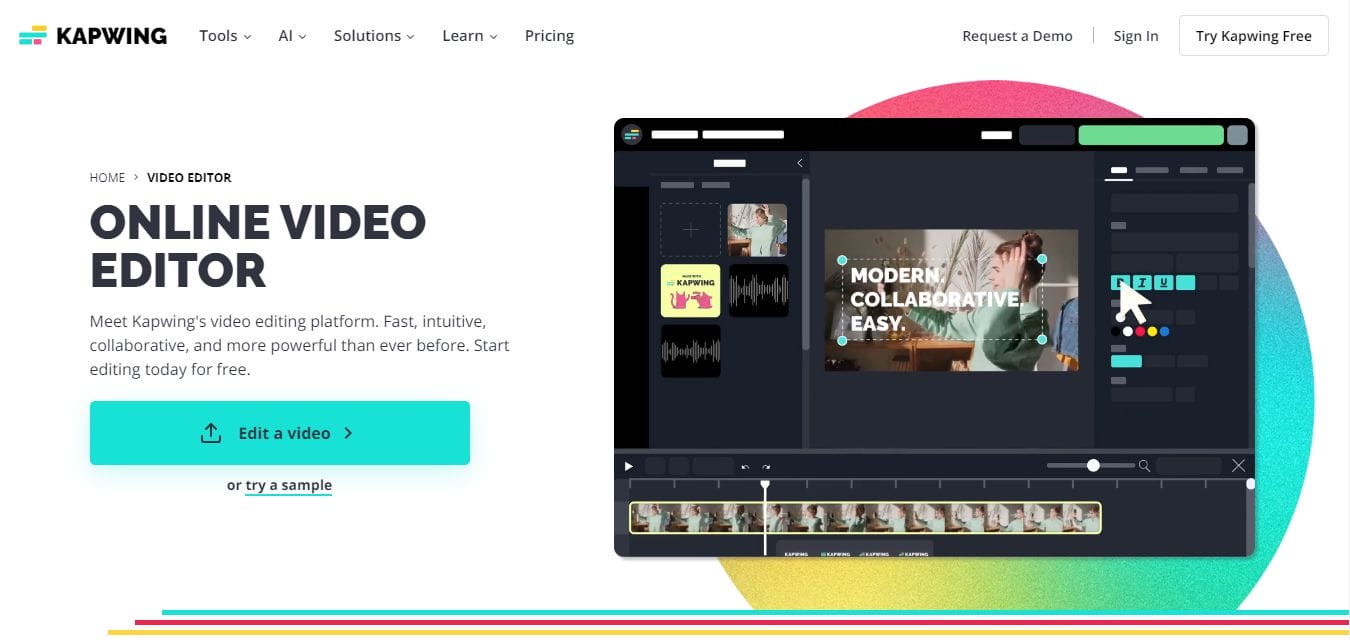Viewport: 1350px width, 640px height.
Task: Toggle italic text formatting in the editor
Action: point(1142,283)
